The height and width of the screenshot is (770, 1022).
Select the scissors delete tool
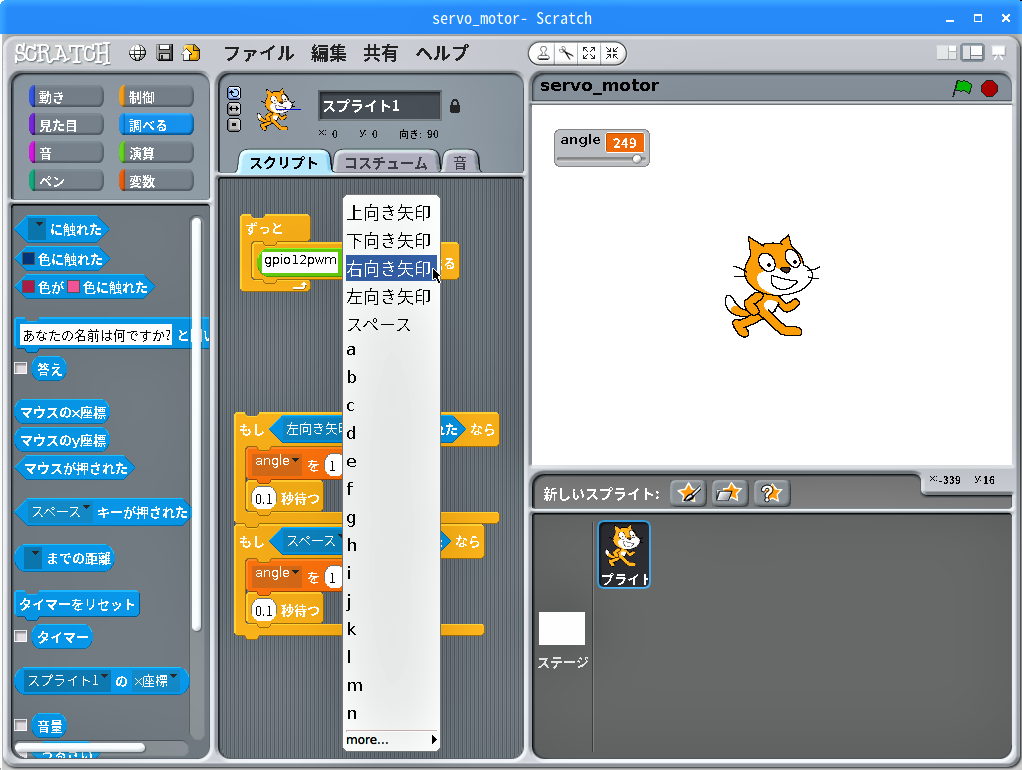click(566, 53)
